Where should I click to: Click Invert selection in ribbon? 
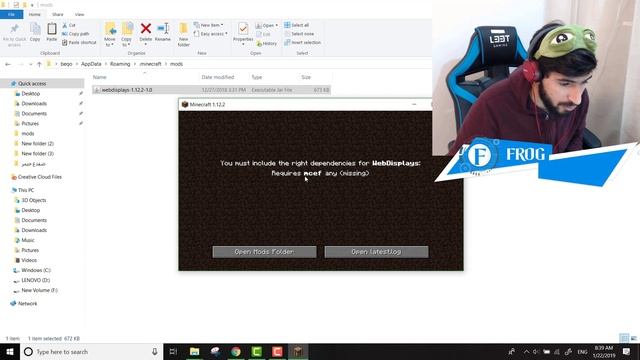[302, 42]
